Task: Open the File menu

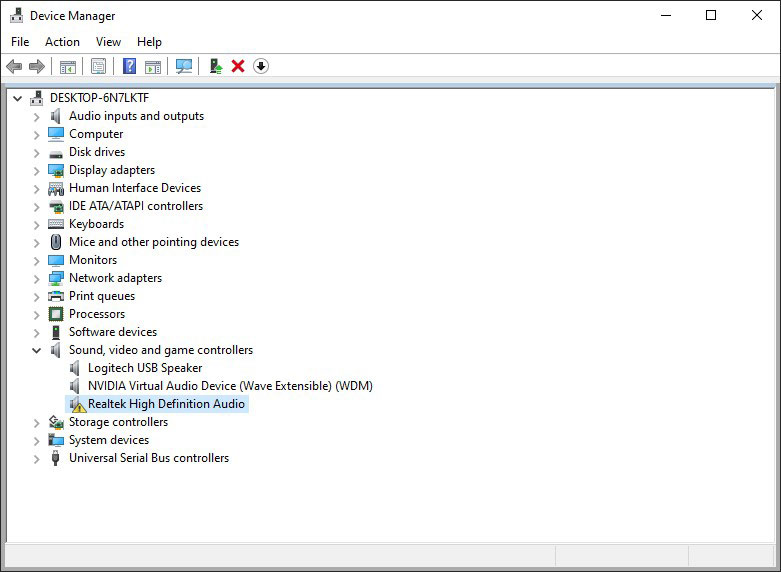Action: pyautogui.click(x=20, y=42)
